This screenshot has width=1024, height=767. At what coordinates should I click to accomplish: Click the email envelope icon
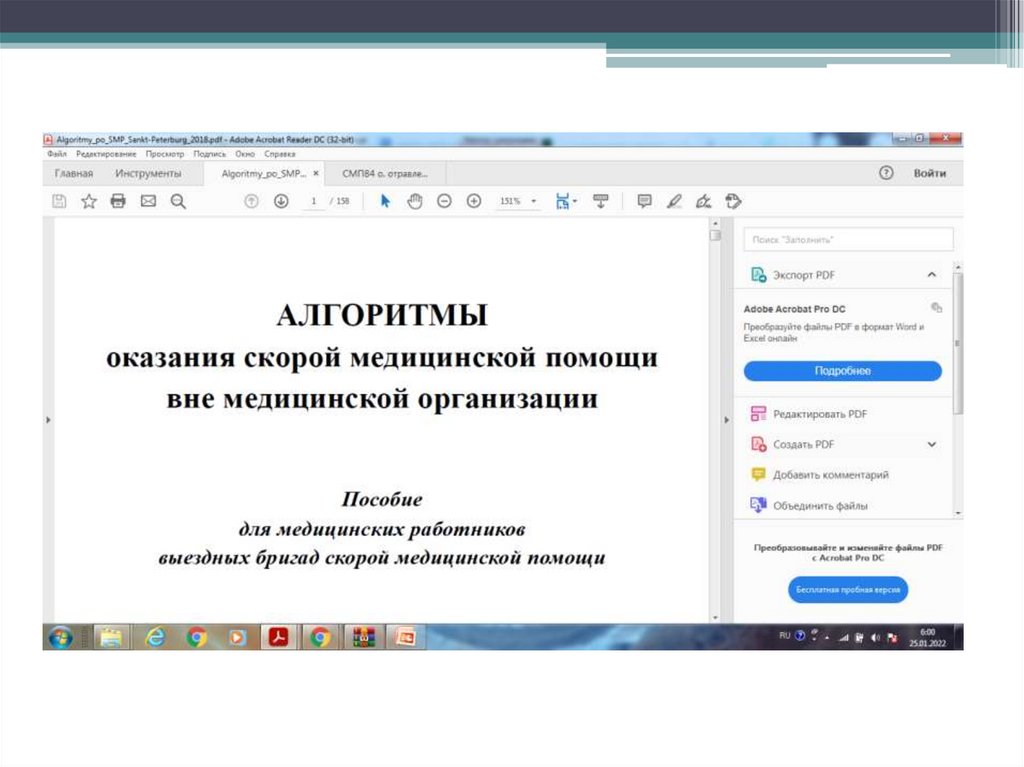pos(148,201)
